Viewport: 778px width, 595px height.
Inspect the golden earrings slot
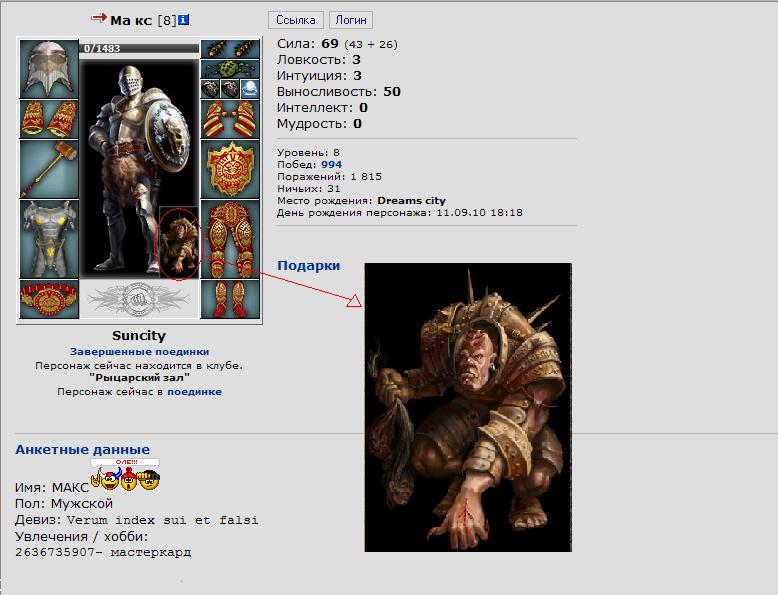point(230,49)
